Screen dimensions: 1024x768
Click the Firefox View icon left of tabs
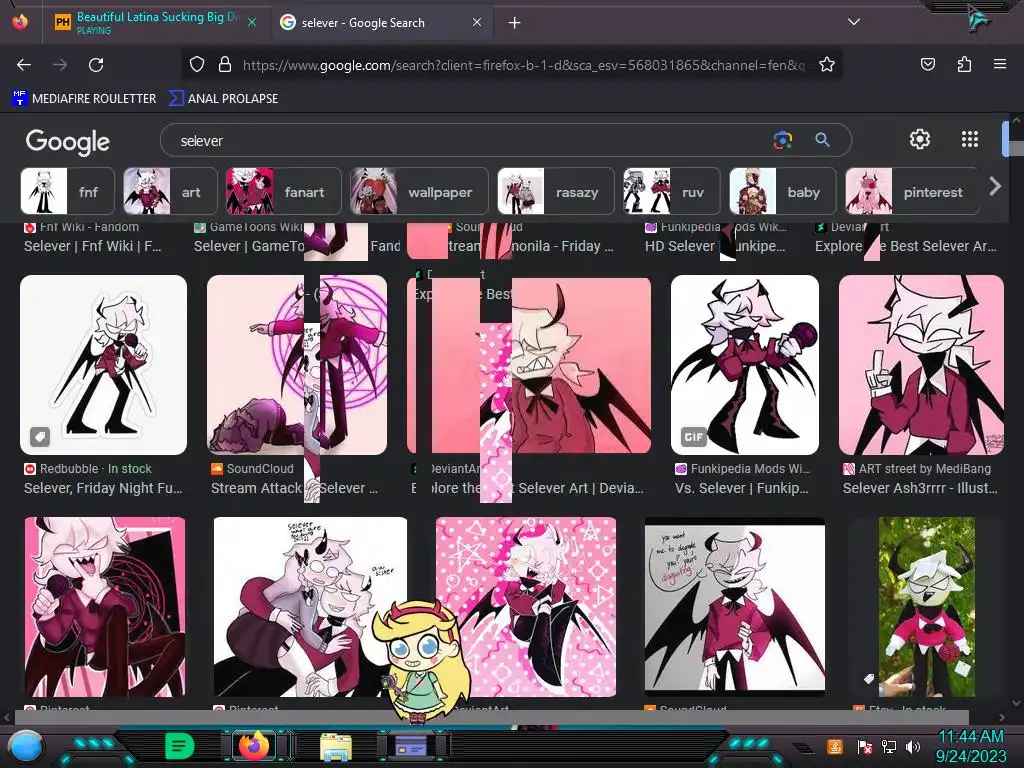20,22
